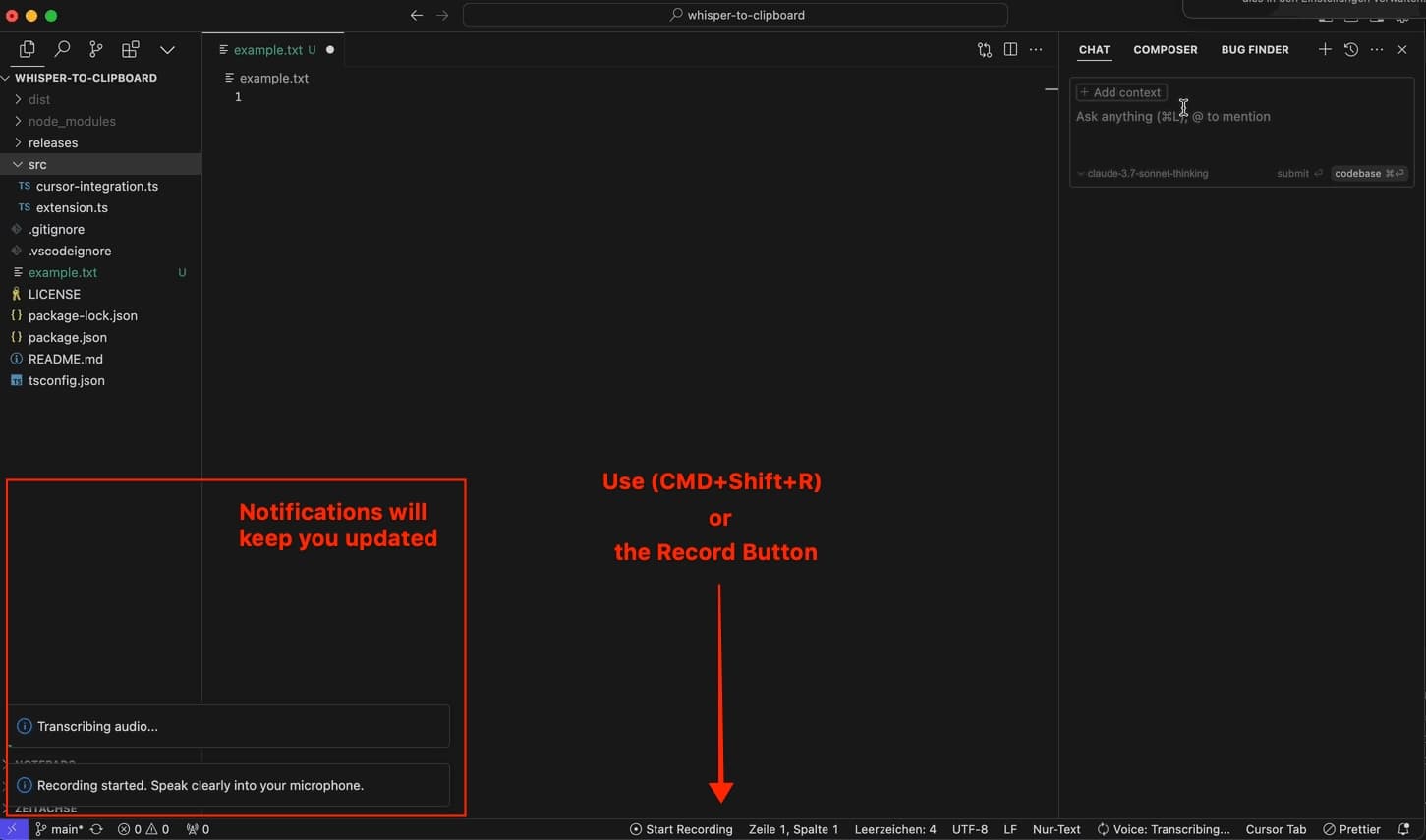Start a new chat with plus icon
This screenshot has width=1426, height=840.
click(x=1325, y=49)
